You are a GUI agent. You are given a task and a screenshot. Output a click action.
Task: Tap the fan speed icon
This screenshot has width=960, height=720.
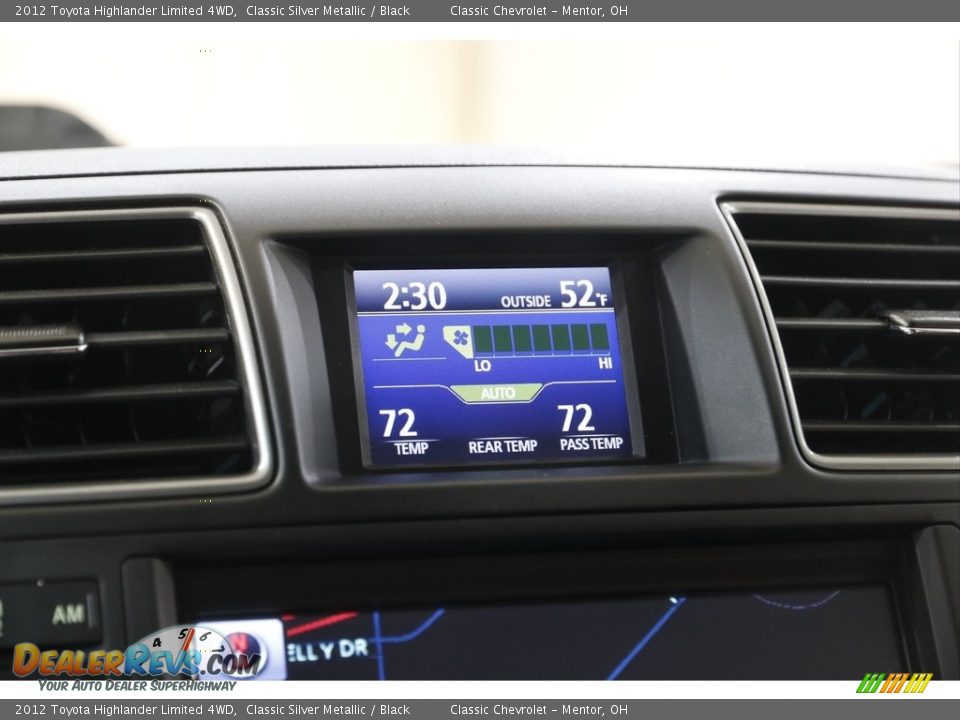point(458,341)
